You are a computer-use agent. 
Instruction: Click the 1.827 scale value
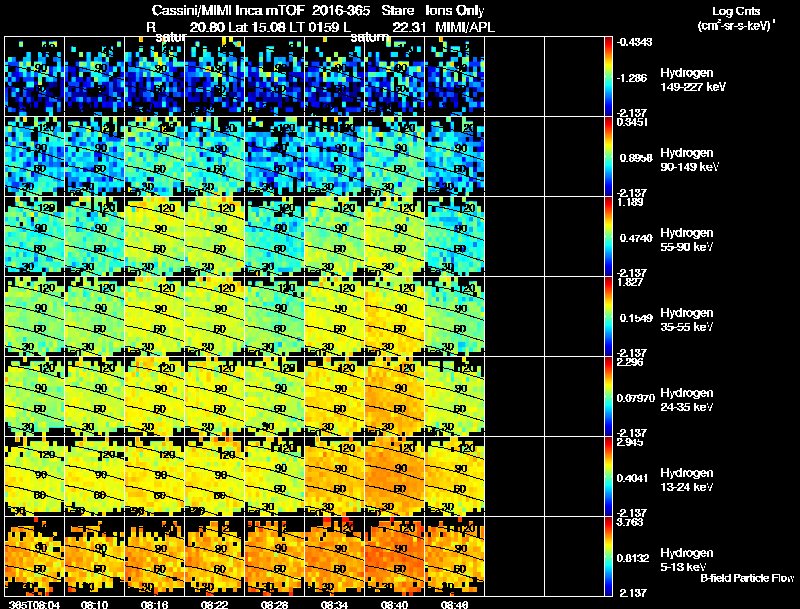630,282
